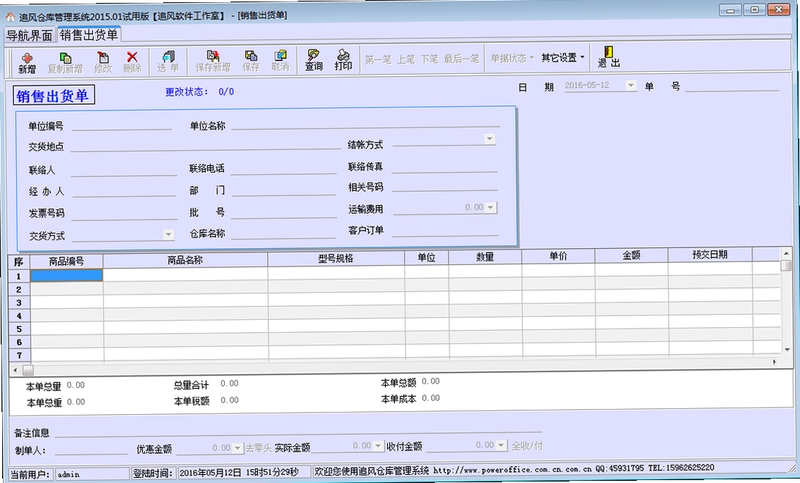The width and height of the screenshot is (800, 483).
Task: Click the 交货地点 input field
Action: point(206,145)
